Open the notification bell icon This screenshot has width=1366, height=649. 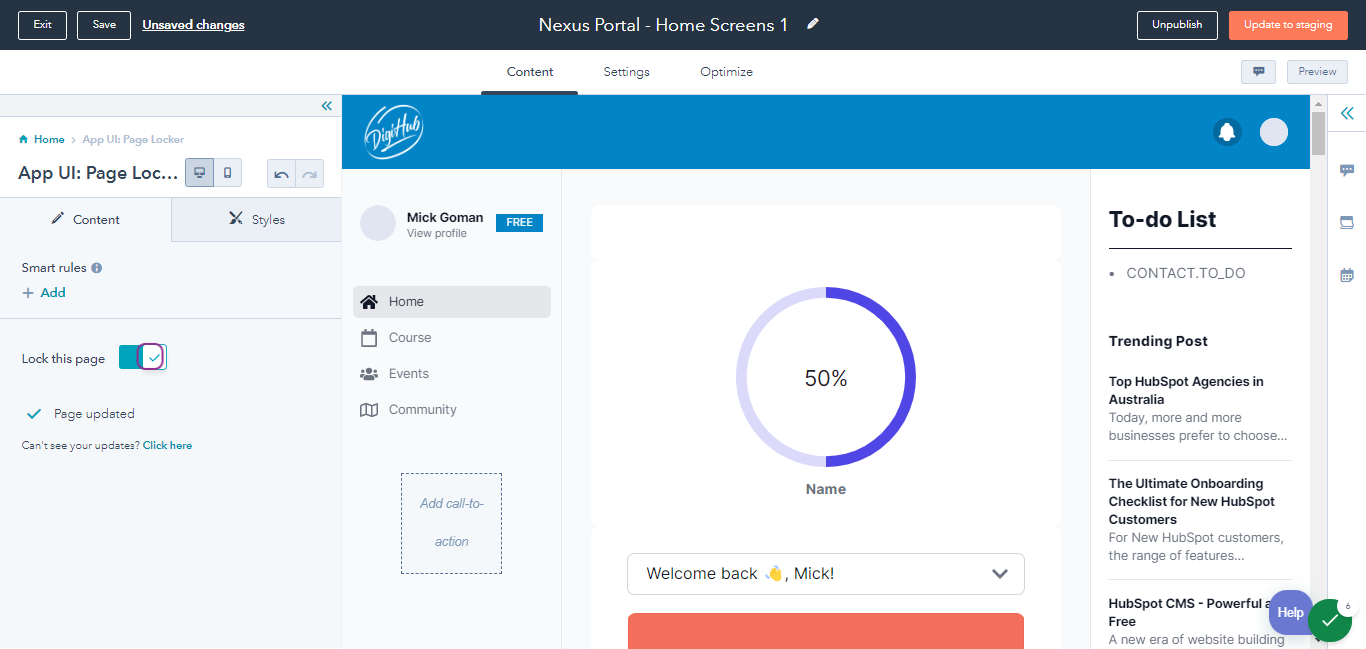[1227, 132]
